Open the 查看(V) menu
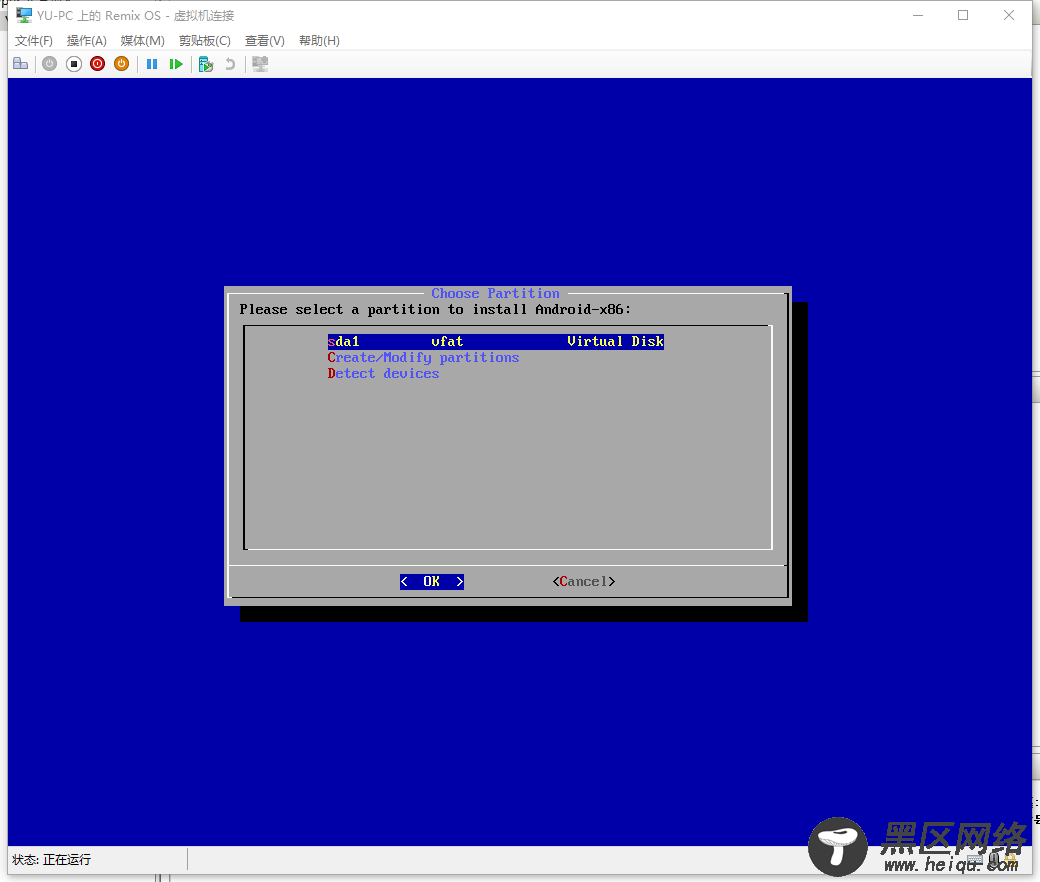The width and height of the screenshot is (1040, 882). pyautogui.click(x=265, y=40)
